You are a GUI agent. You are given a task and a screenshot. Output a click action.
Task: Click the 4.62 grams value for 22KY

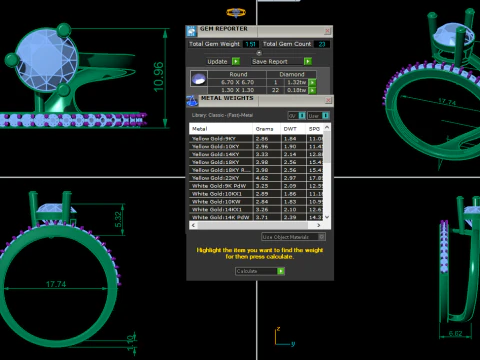click(262, 178)
